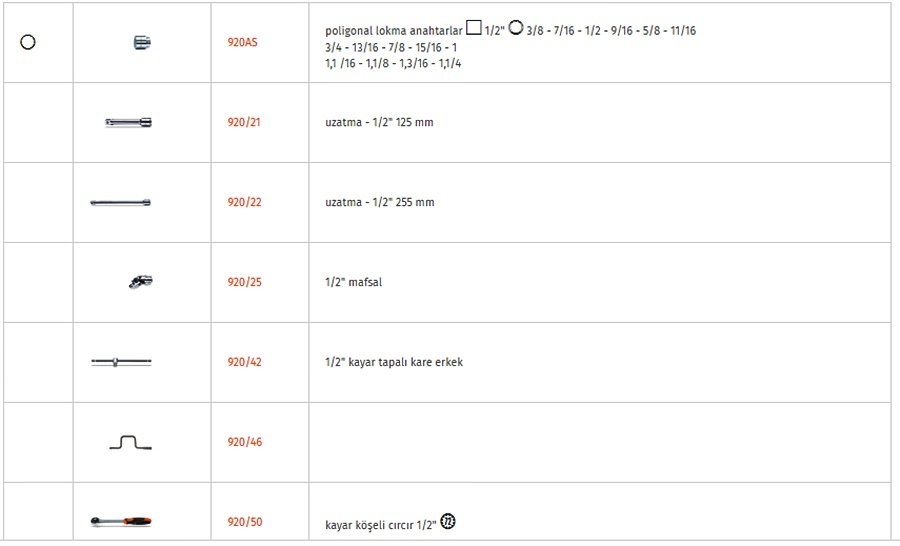This screenshot has width=900, height=546.
Task: Click the round symbol before 3/8 sizes
Action: (516, 28)
